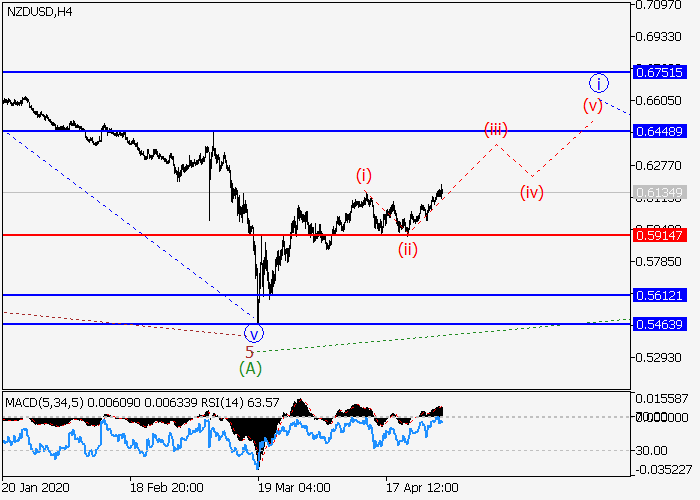Screen dimensions: 700x500
Task: Click the 0.61349 current price tag
Action: (659, 192)
